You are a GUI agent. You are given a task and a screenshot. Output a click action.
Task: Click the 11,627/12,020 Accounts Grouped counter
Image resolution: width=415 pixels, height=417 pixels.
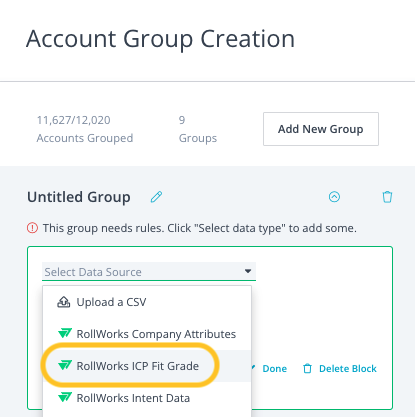(85, 129)
